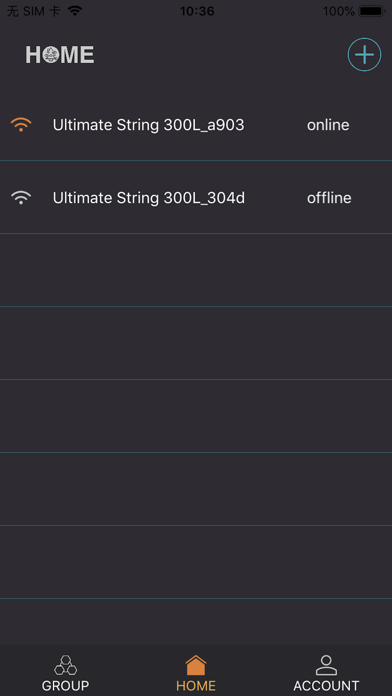The height and width of the screenshot is (696, 392).
Task: Click the offline status label
Action: (x=329, y=198)
